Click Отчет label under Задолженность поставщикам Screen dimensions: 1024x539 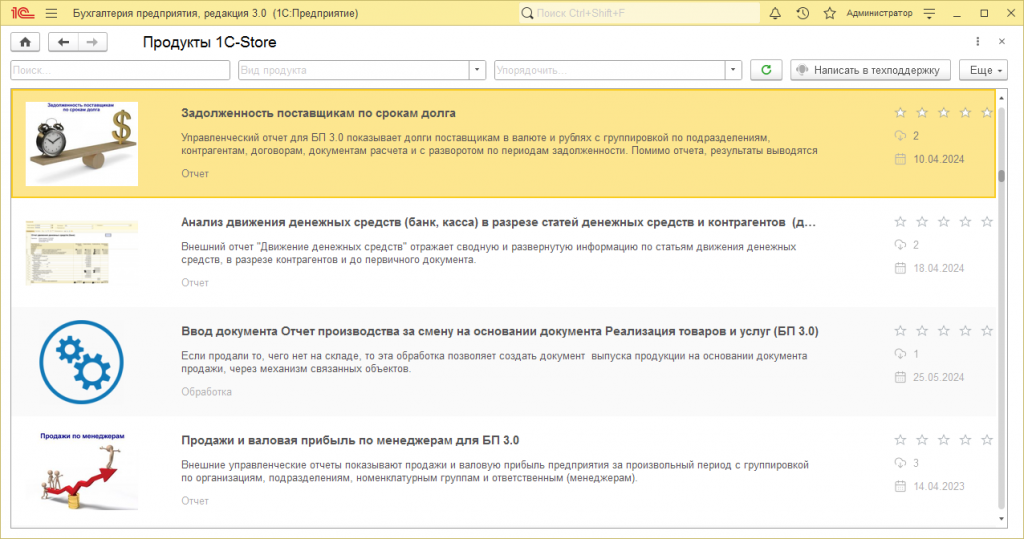click(195, 174)
